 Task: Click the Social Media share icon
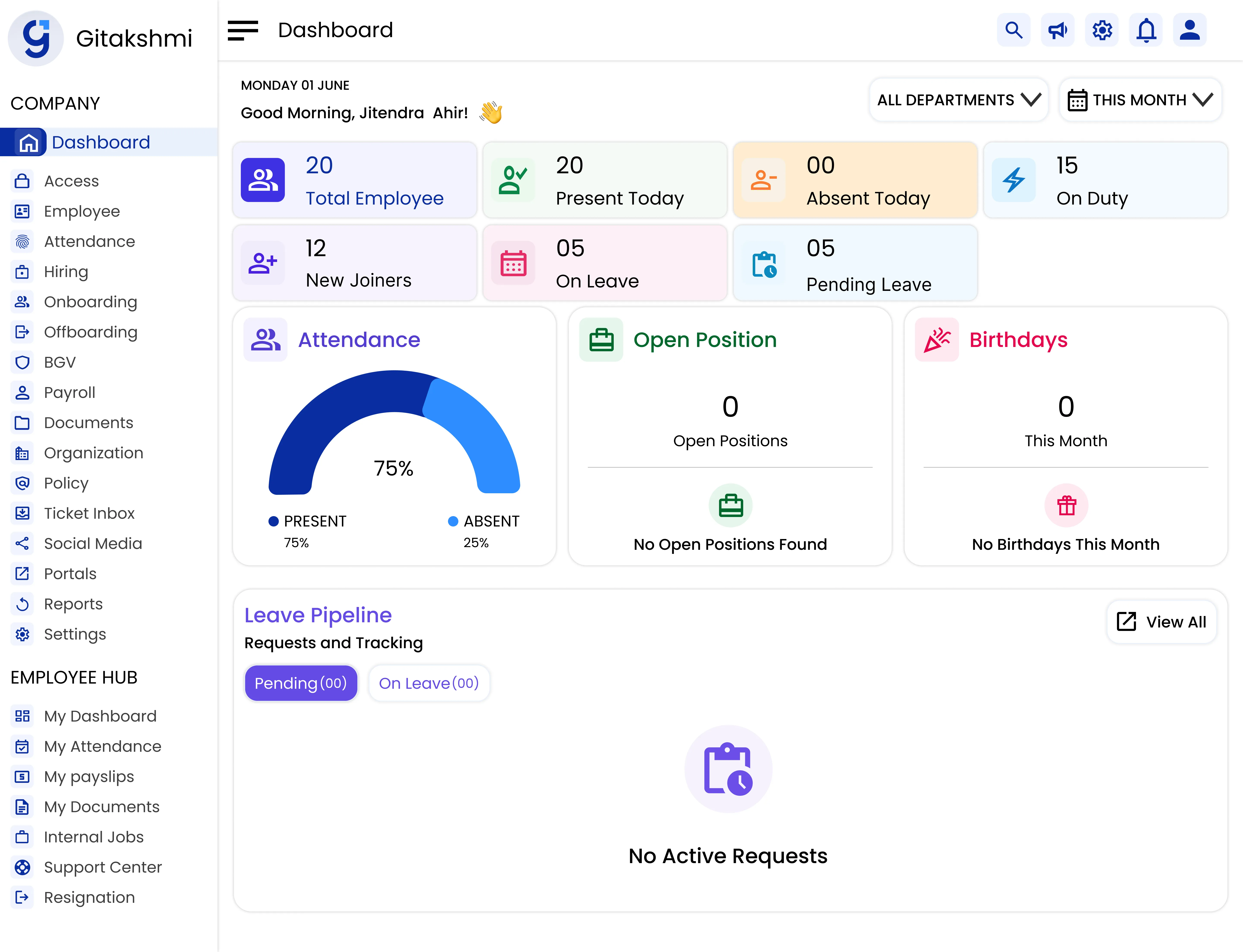pyautogui.click(x=22, y=544)
